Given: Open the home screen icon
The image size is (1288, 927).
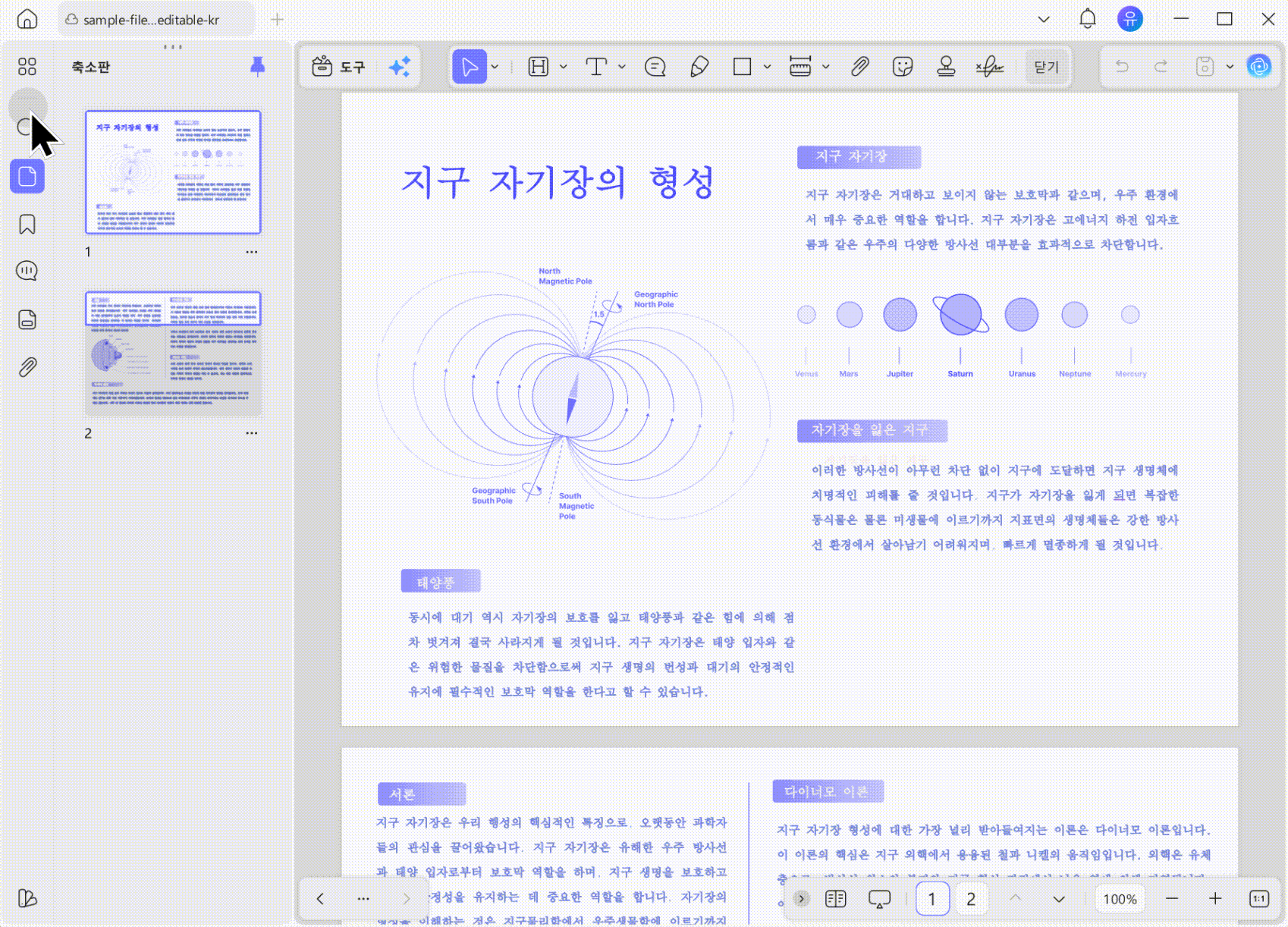Looking at the screenshot, I should 27,19.
